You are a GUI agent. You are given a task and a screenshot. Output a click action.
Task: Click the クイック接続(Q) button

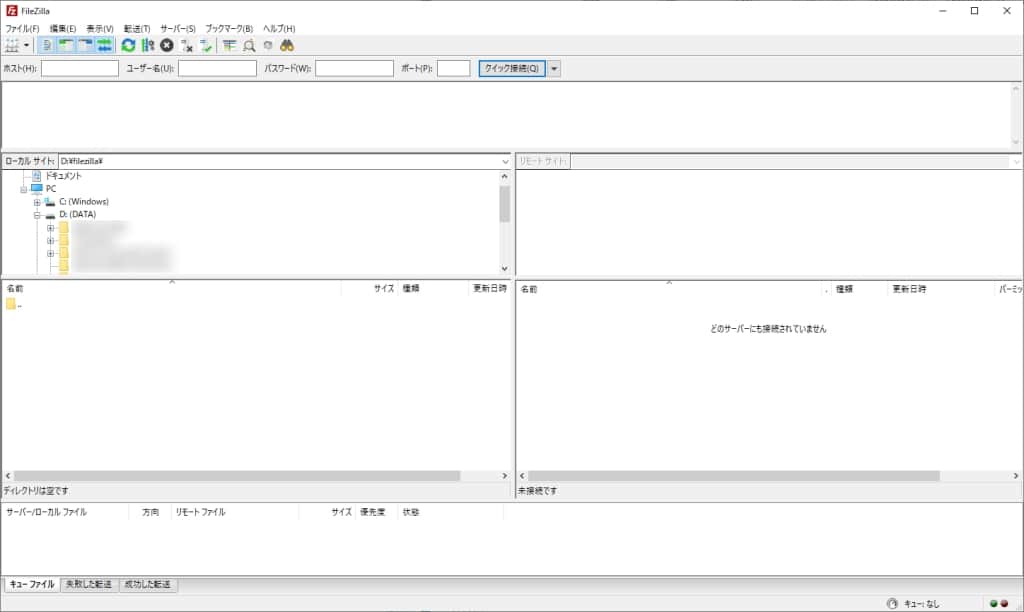512,69
